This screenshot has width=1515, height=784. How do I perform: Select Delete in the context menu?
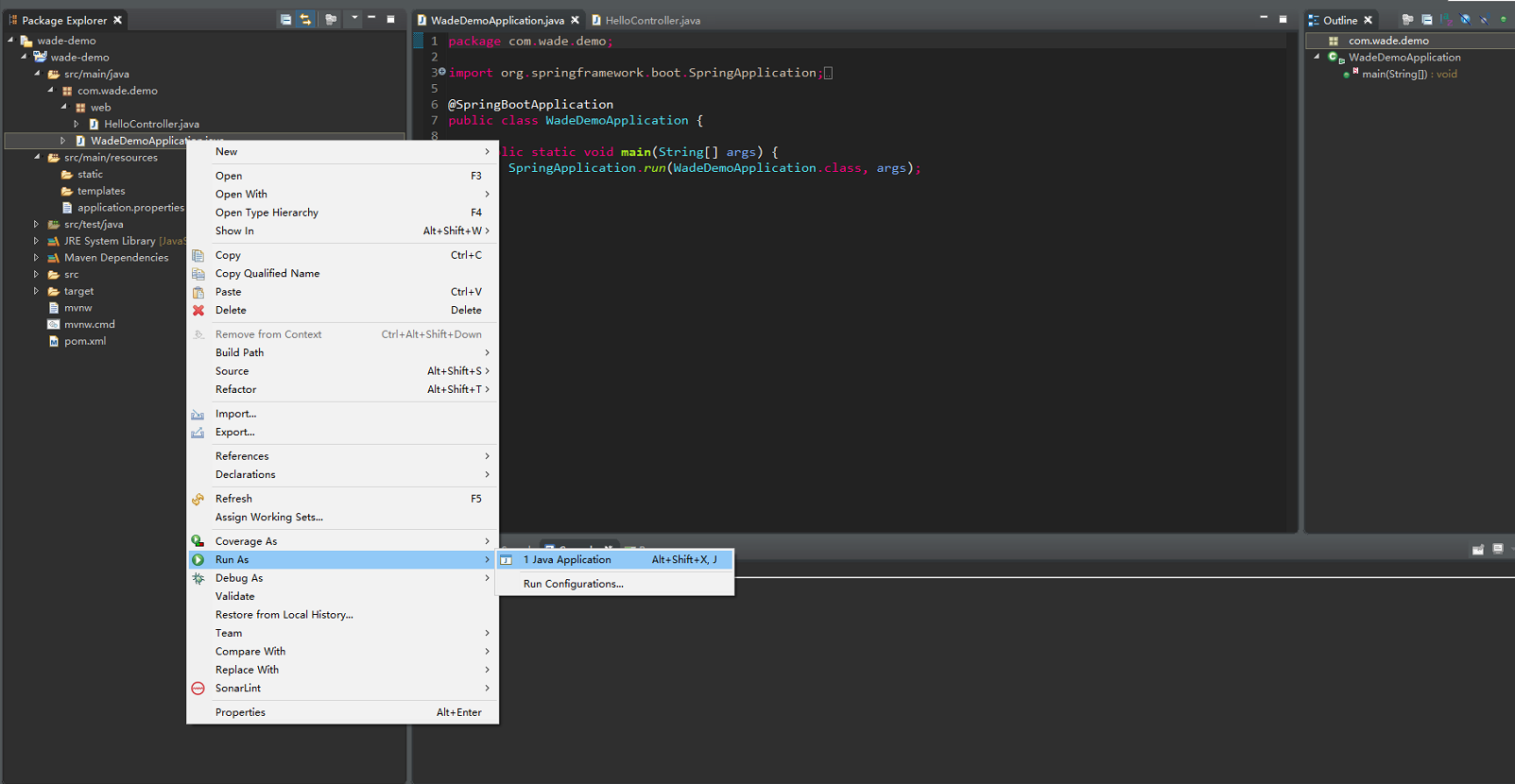click(x=342, y=310)
